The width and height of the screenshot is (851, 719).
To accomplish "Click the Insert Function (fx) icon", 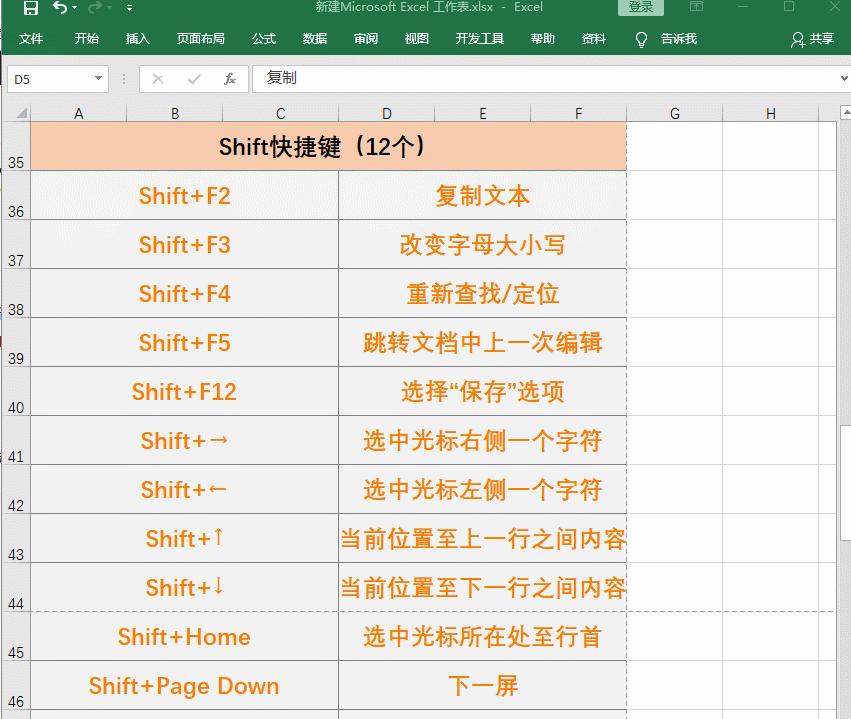I will pyautogui.click(x=231, y=78).
